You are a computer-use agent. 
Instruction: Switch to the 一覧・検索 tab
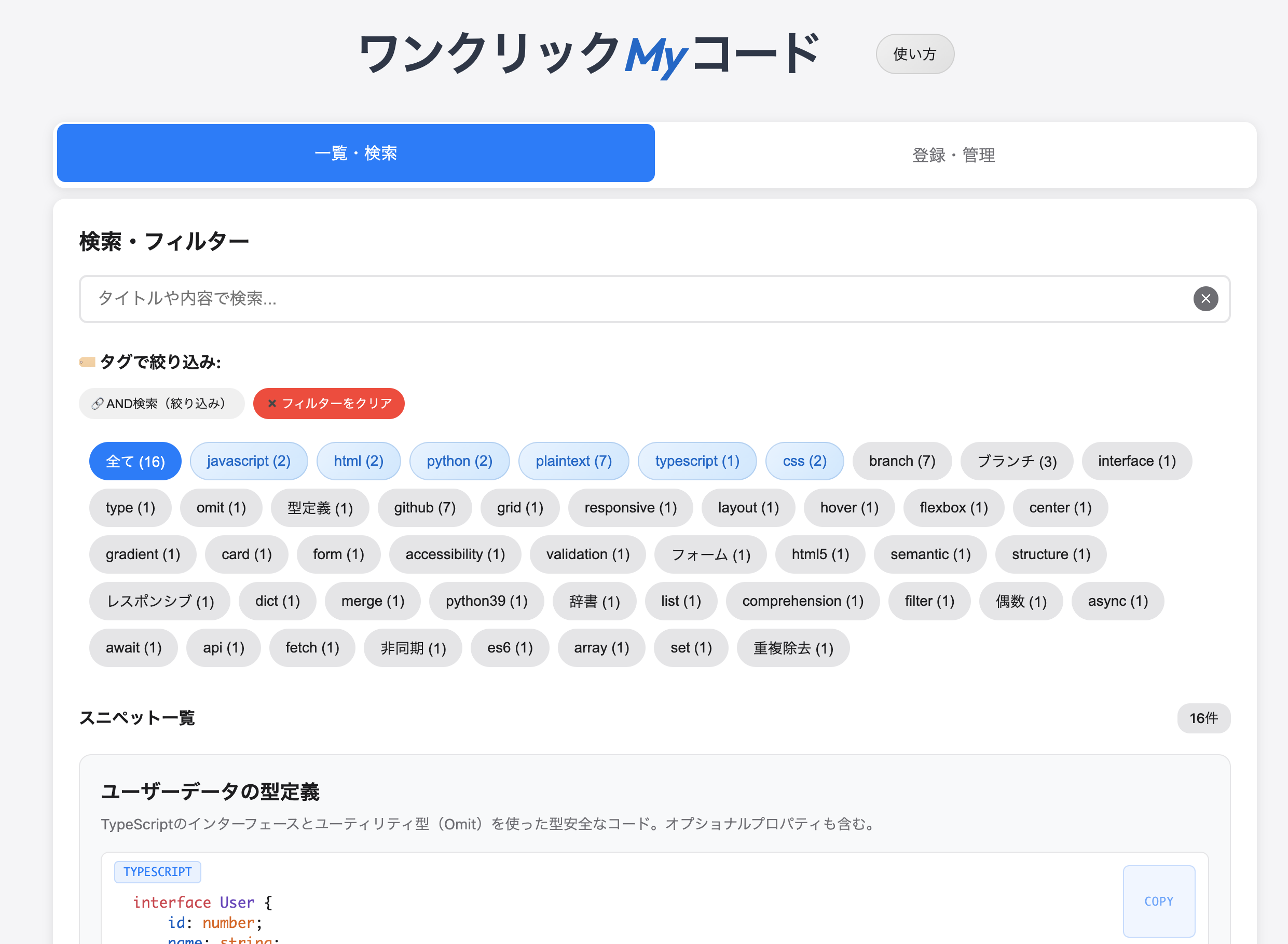click(x=355, y=153)
